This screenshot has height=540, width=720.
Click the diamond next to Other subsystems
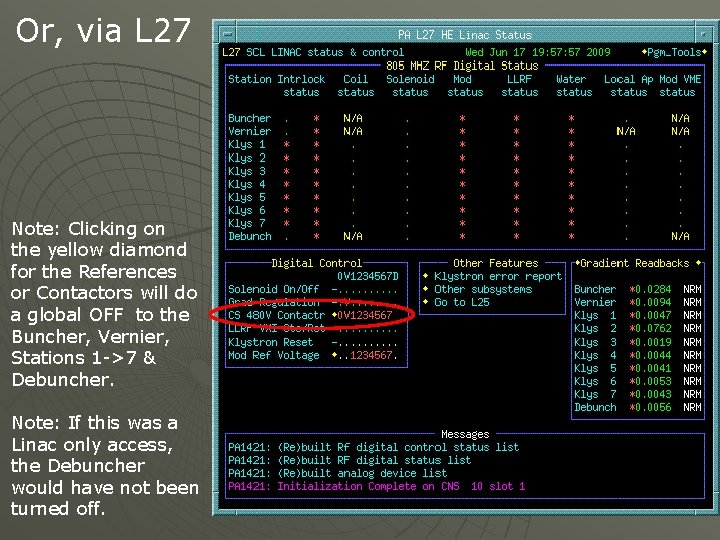click(426, 289)
